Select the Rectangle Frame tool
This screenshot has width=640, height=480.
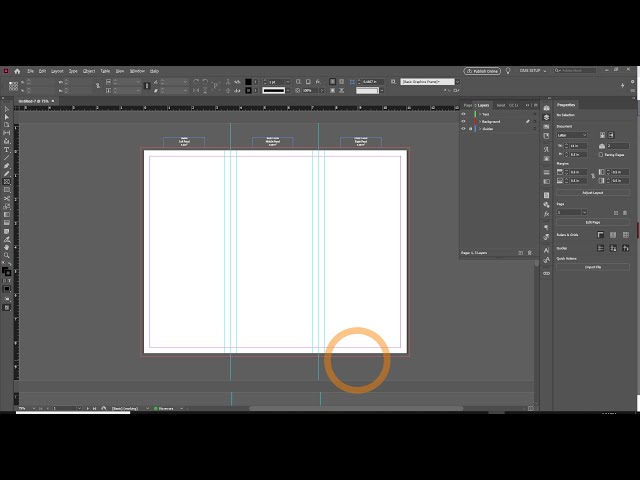coord(7,182)
